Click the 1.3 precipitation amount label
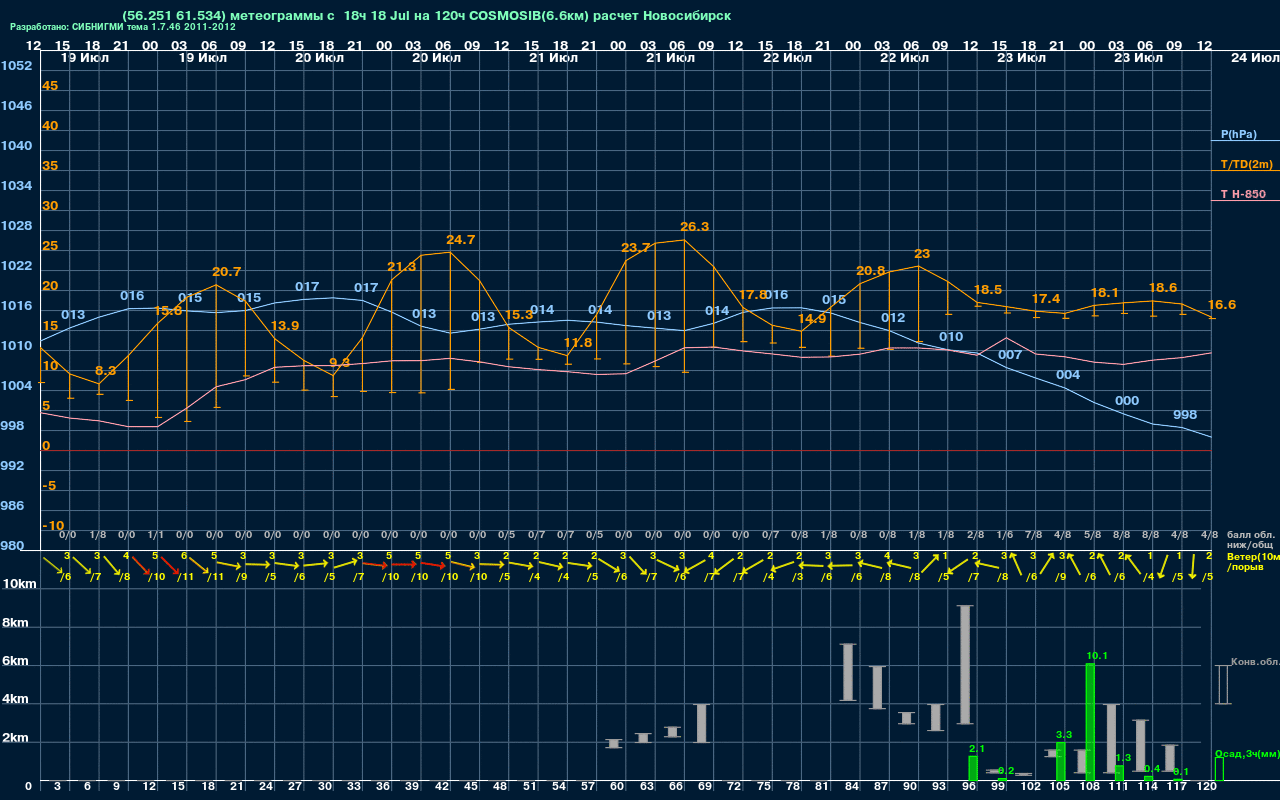This screenshot has height=800, width=1280. [x=1123, y=758]
